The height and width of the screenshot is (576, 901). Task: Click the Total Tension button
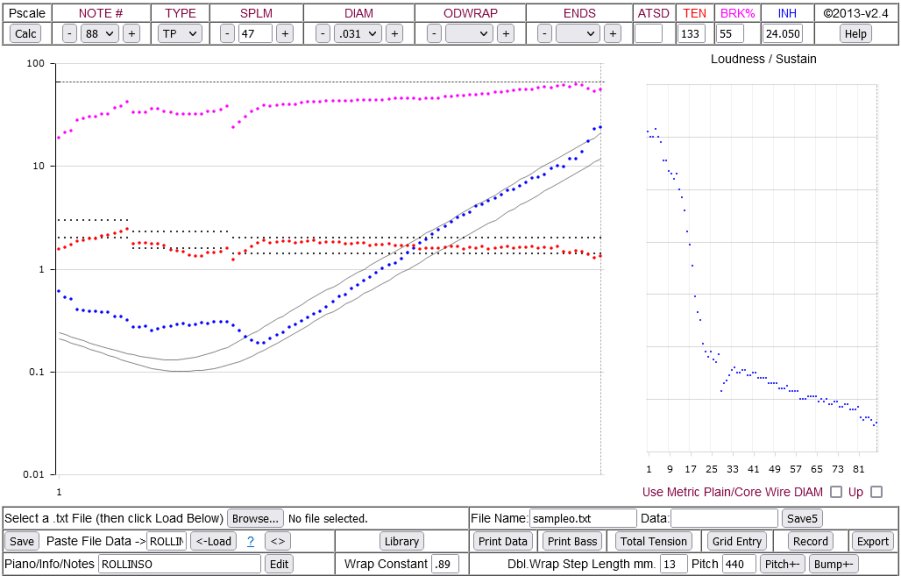click(x=654, y=542)
